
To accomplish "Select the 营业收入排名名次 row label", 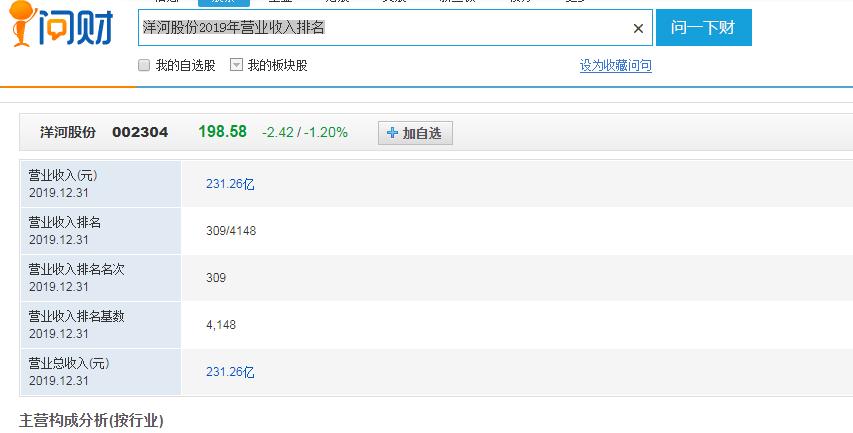I will coord(77,269).
